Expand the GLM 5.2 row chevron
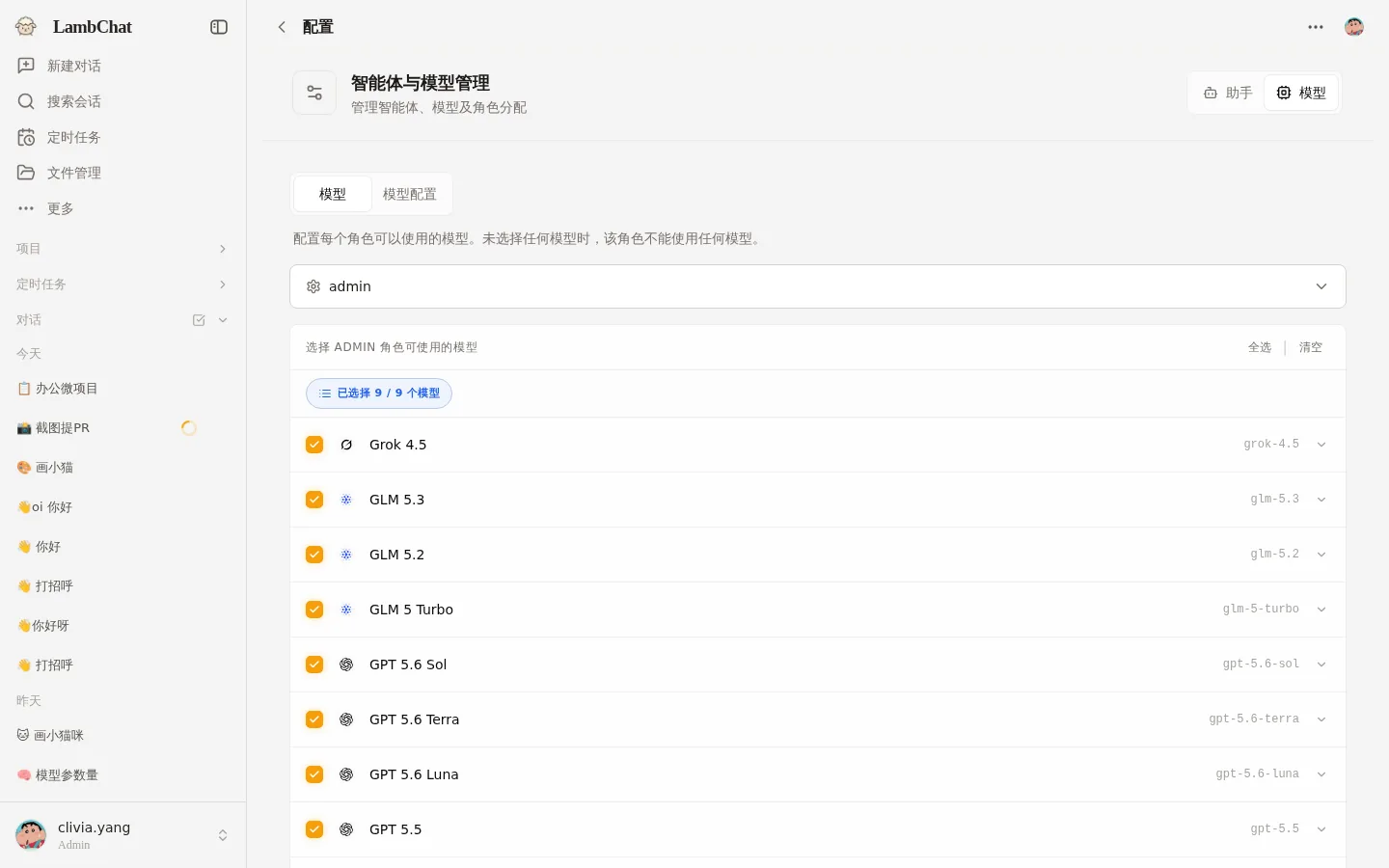 click(1321, 555)
